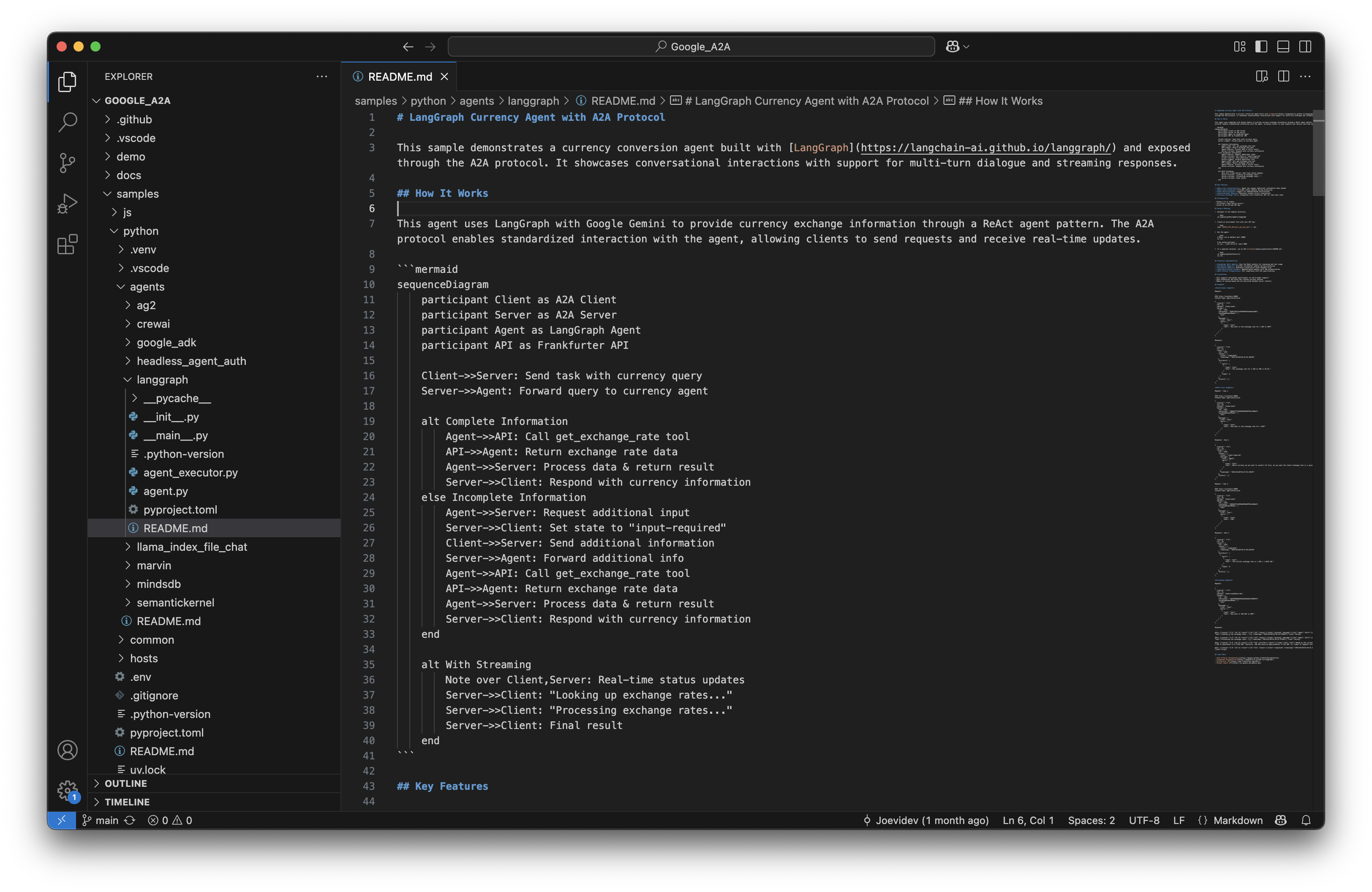Expand the llama_index_file_chat folder
1372x892 pixels.
coord(191,547)
